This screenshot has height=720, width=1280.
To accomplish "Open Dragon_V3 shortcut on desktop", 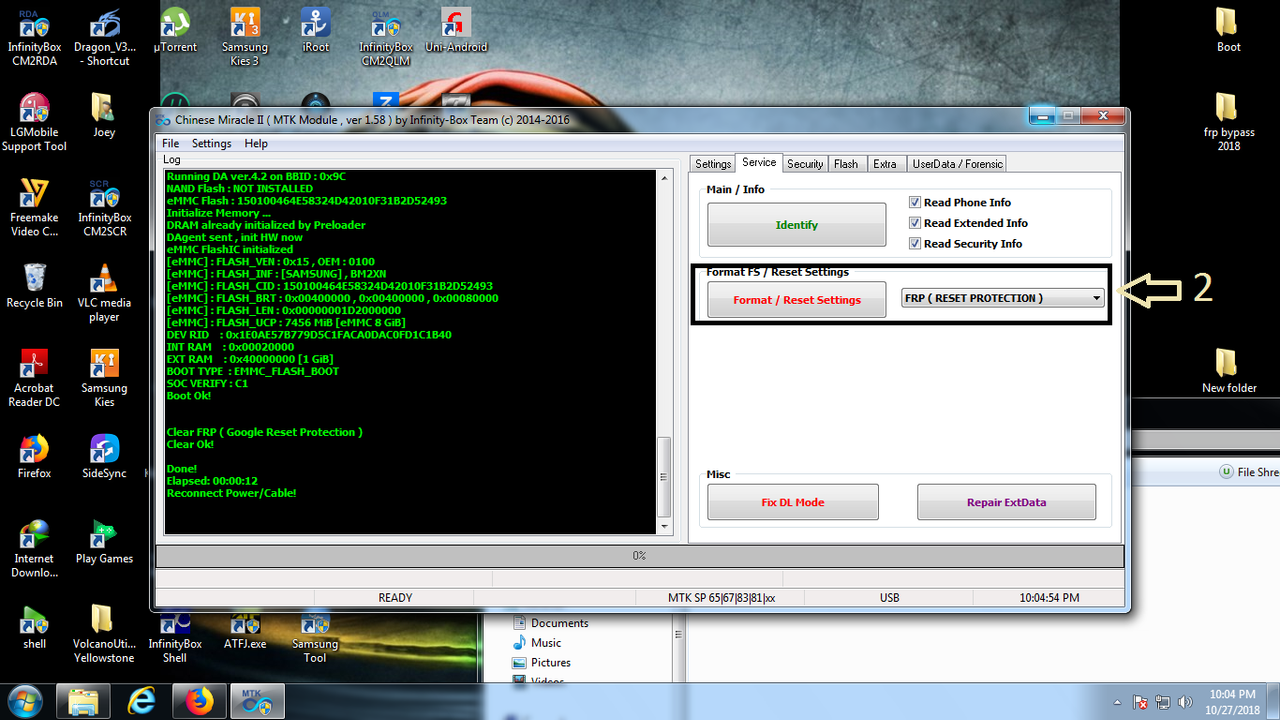I will [107, 38].
